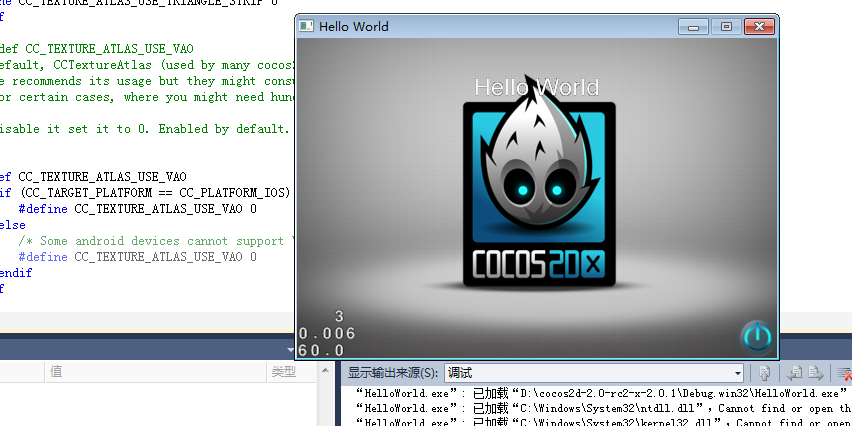
Task: Clear all output using the red X icon
Action: coord(844,373)
